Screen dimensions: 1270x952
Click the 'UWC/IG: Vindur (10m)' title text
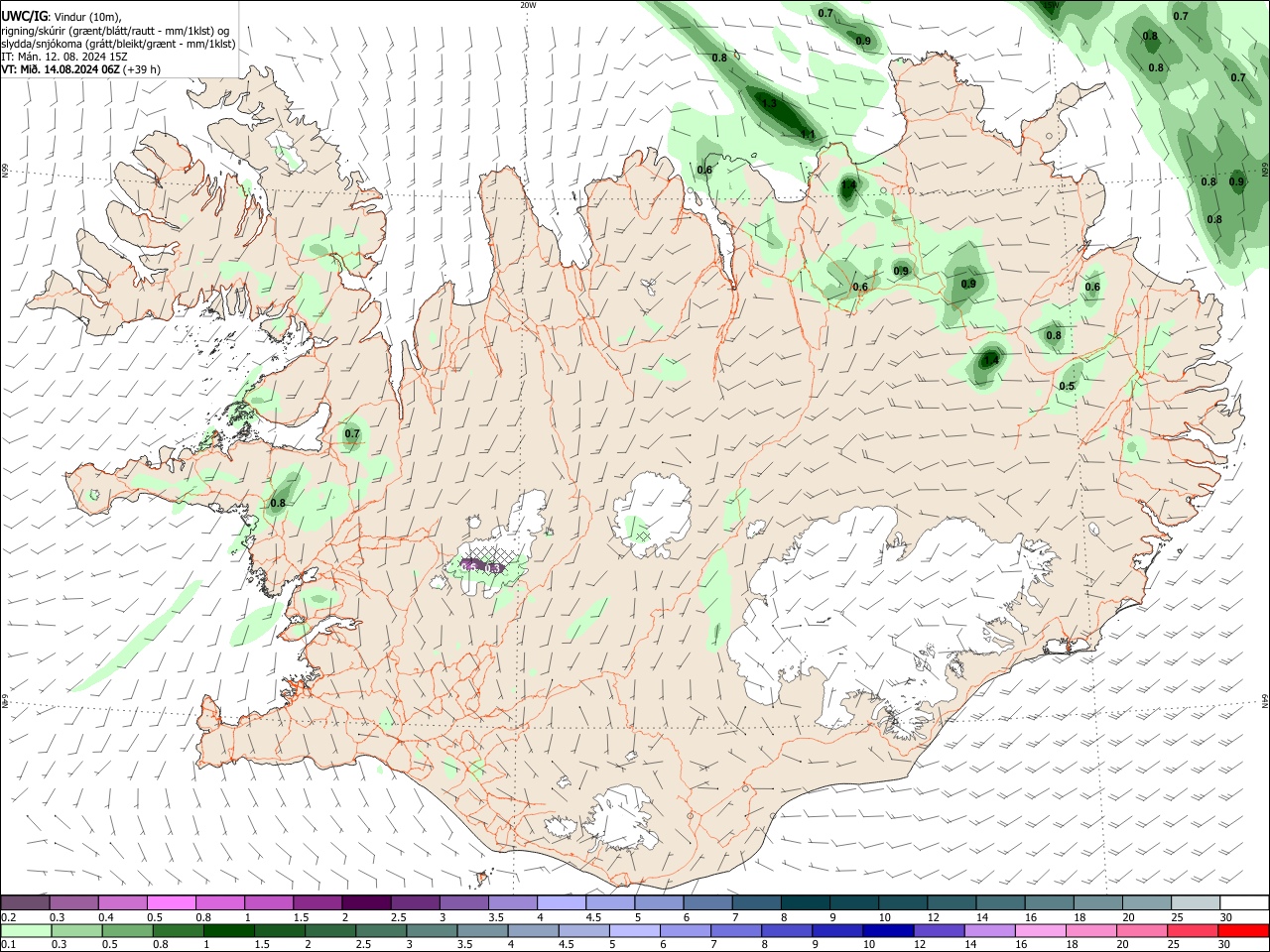pos(61,16)
